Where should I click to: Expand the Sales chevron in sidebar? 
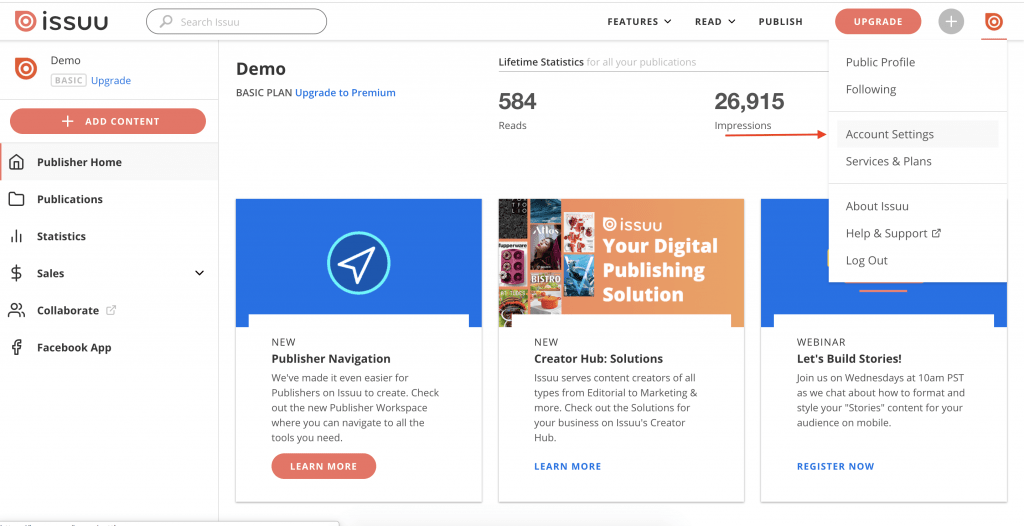[200, 273]
